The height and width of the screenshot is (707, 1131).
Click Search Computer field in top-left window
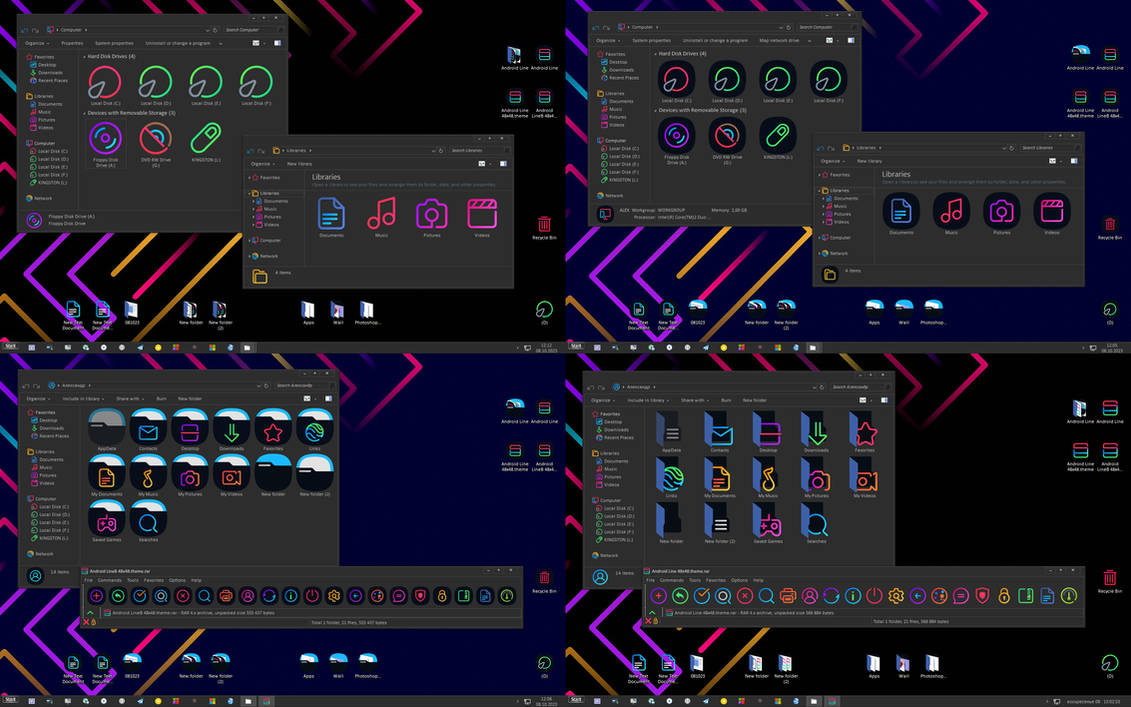point(254,30)
